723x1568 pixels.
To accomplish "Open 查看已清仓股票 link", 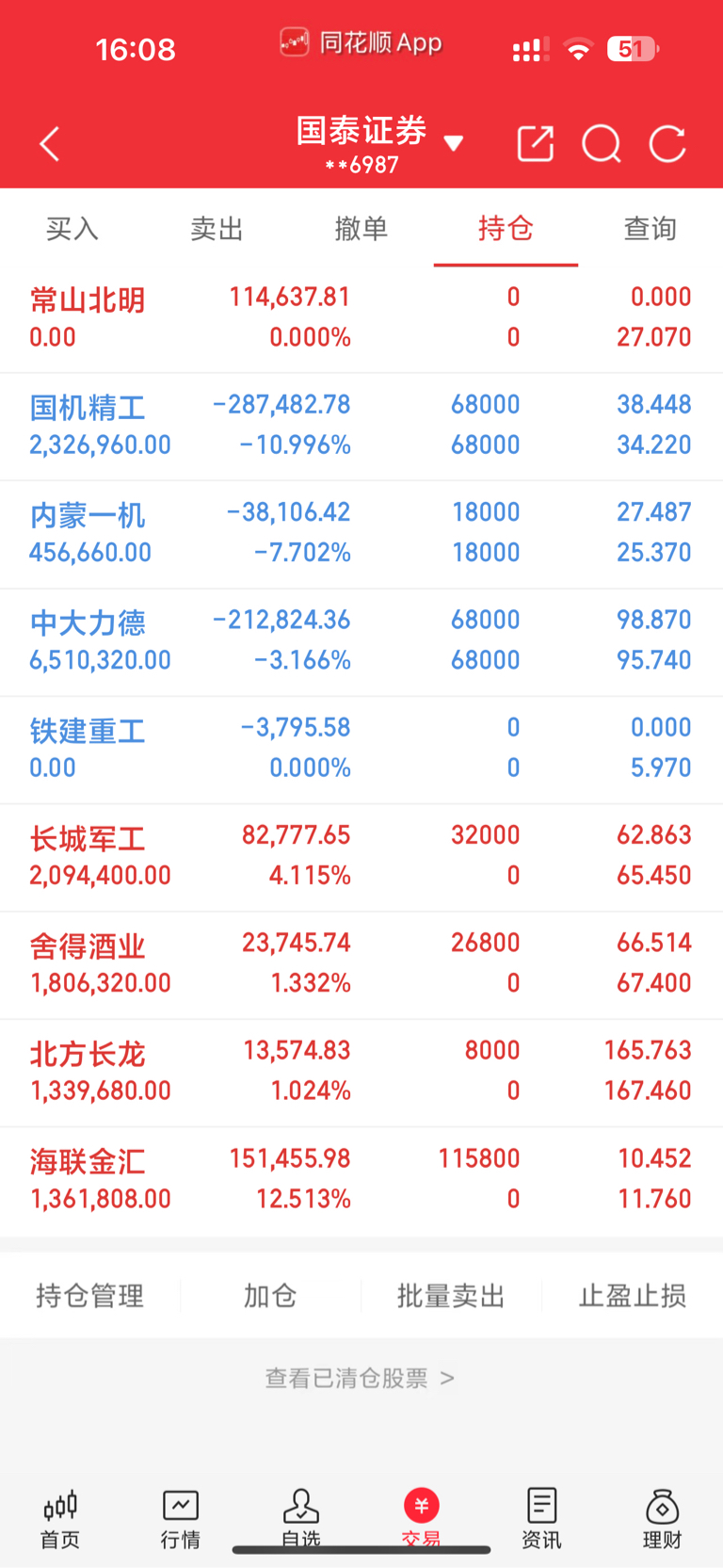I will tap(360, 1379).
